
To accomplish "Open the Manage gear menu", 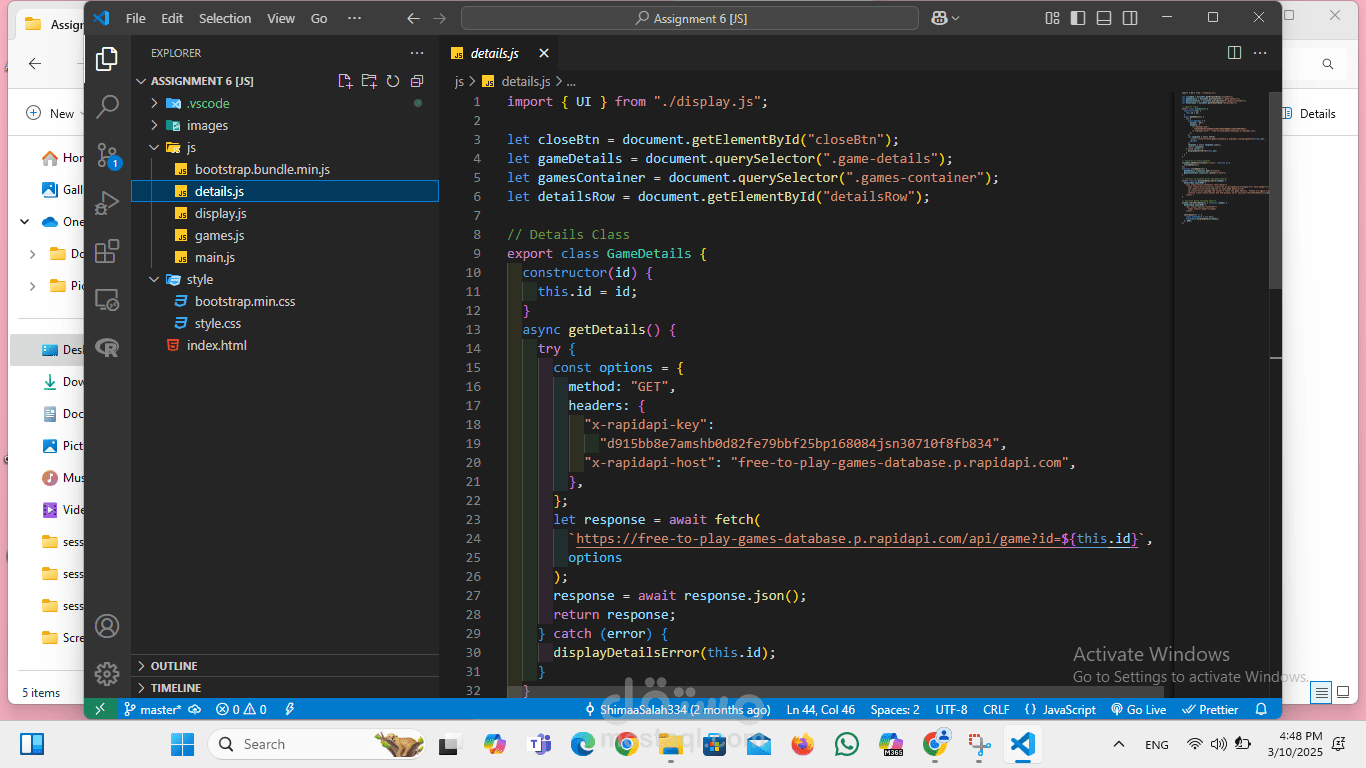I will 107,674.
